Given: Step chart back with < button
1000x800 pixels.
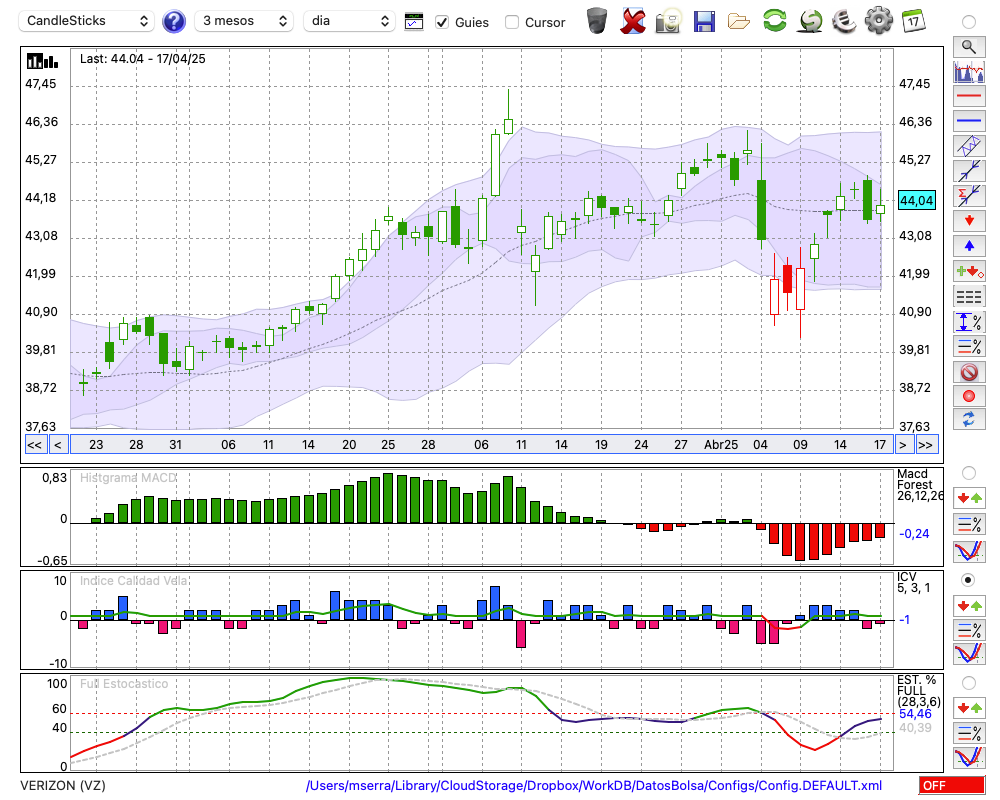Looking at the screenshot, I should [57, 445].
